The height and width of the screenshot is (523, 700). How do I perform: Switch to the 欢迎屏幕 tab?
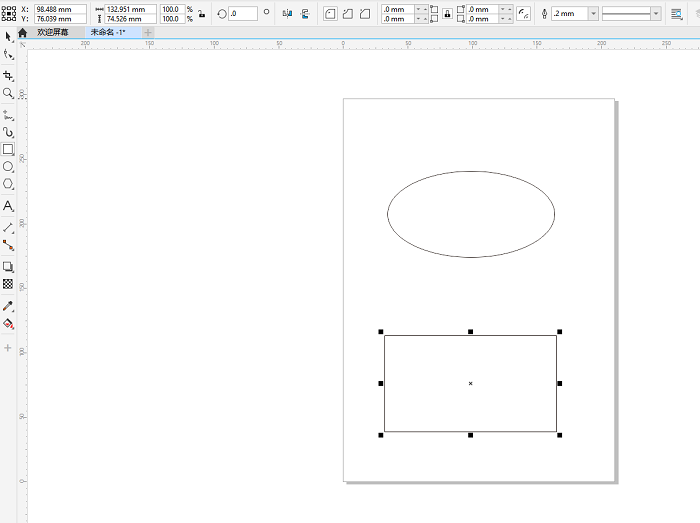pyautogui.click(x=53, y=32)
